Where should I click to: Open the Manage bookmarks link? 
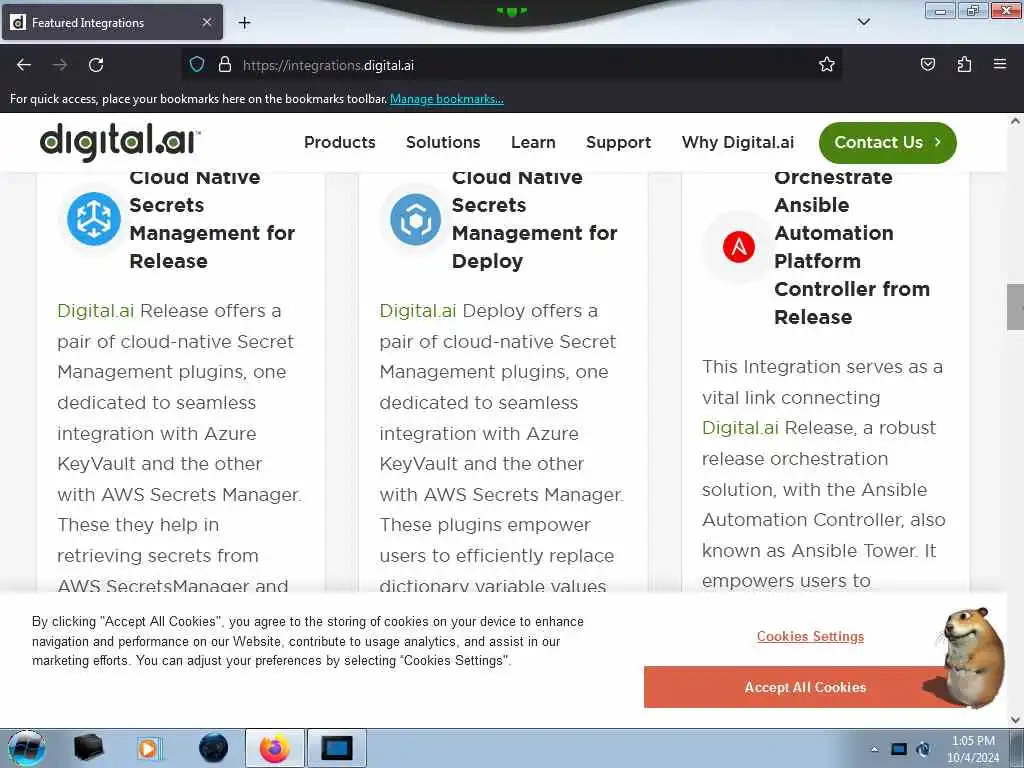point(447,99)
